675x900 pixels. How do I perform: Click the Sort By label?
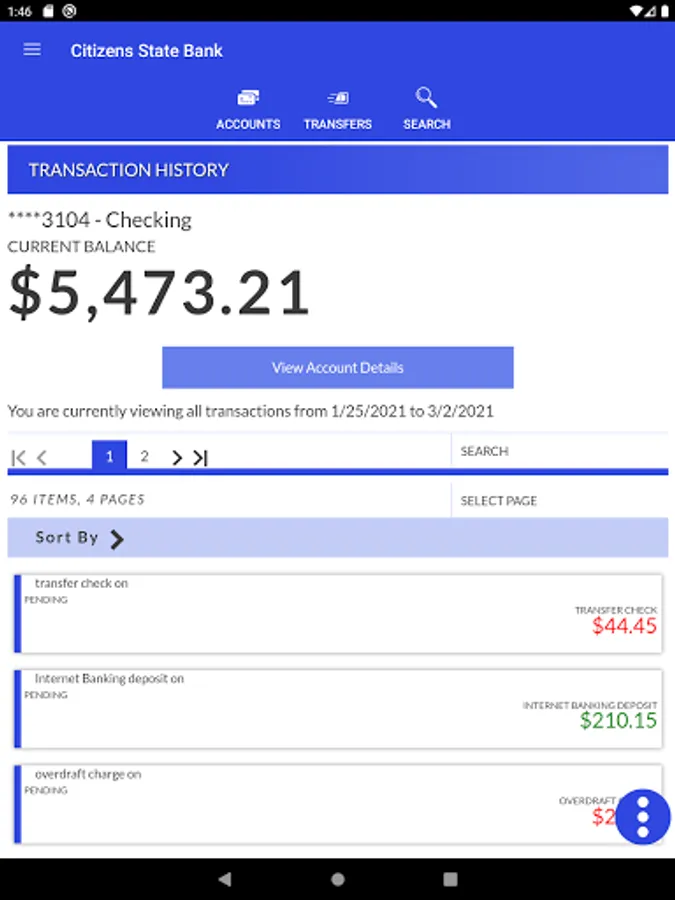pyautogui.click(x=67, y=537)
